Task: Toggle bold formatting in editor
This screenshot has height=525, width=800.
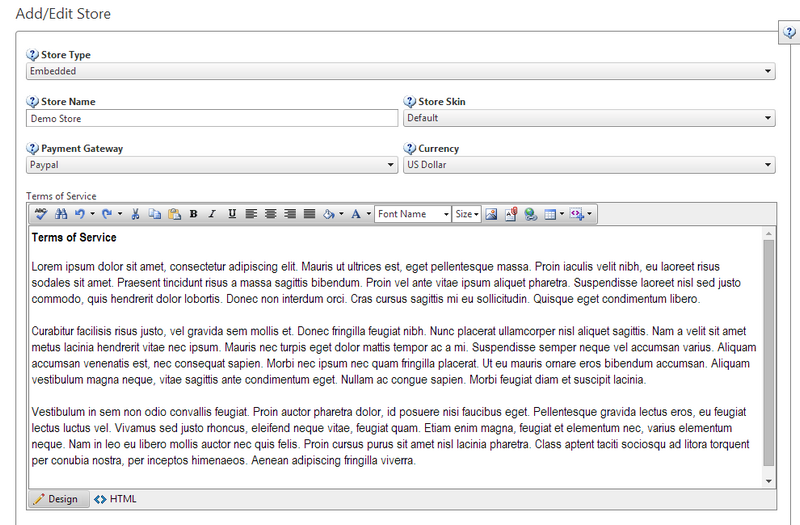Action: 193,214
